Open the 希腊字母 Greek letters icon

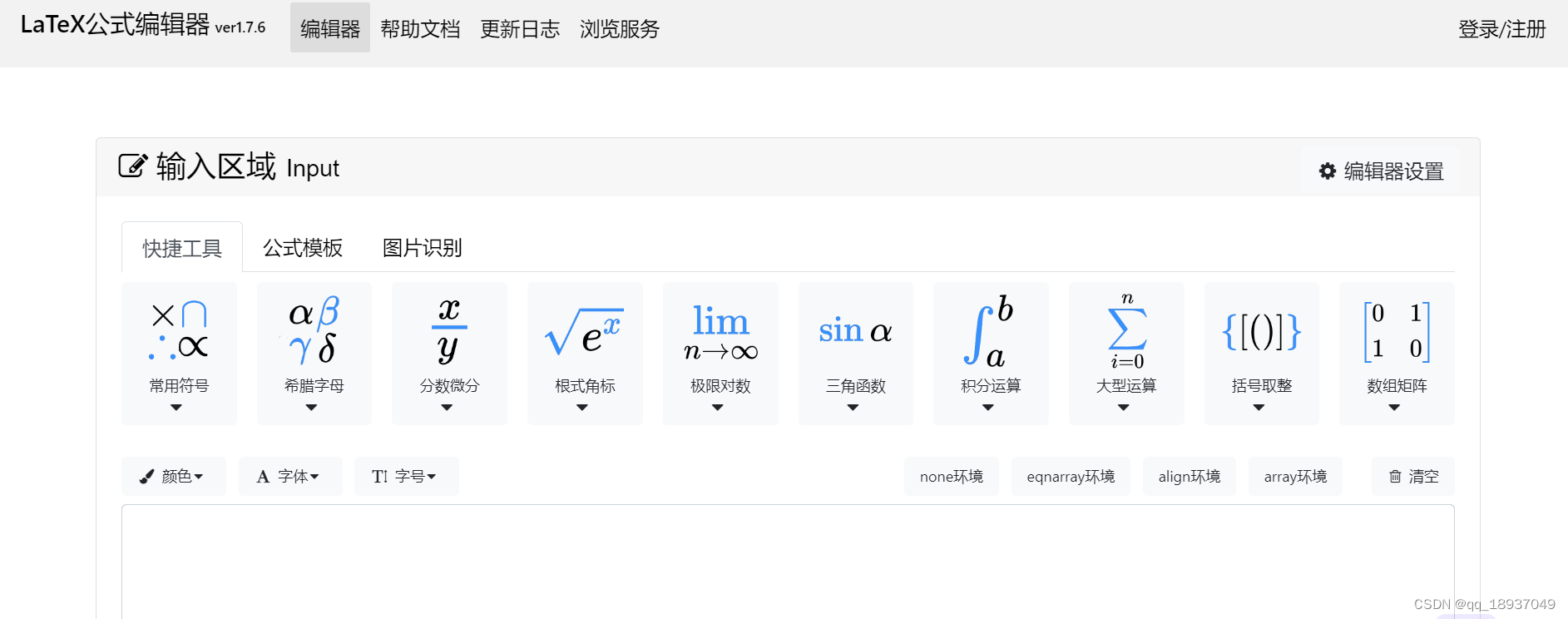314,330
